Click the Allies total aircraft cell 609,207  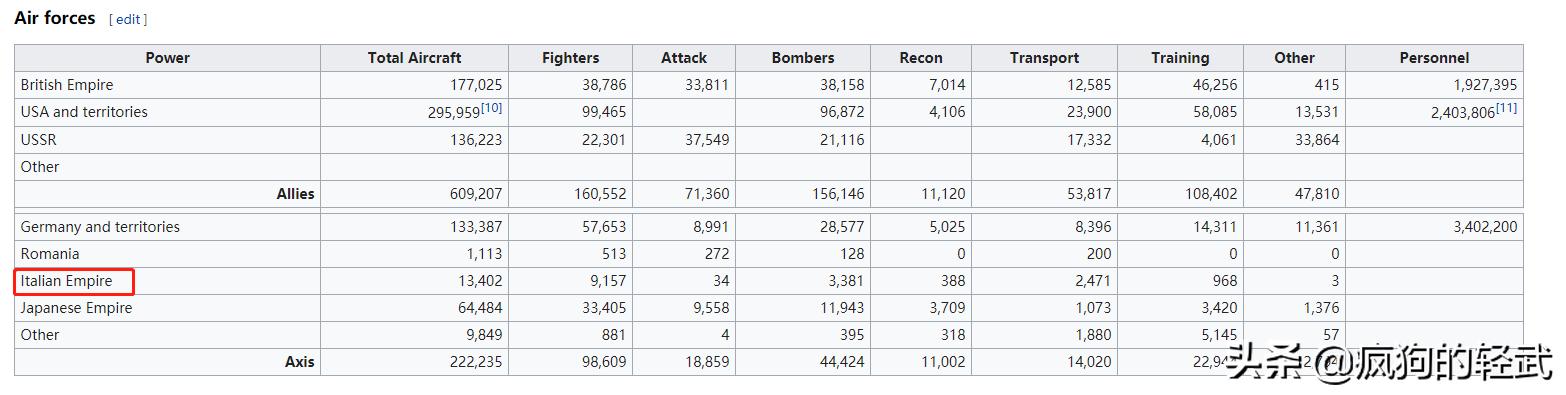click(476, 194)
